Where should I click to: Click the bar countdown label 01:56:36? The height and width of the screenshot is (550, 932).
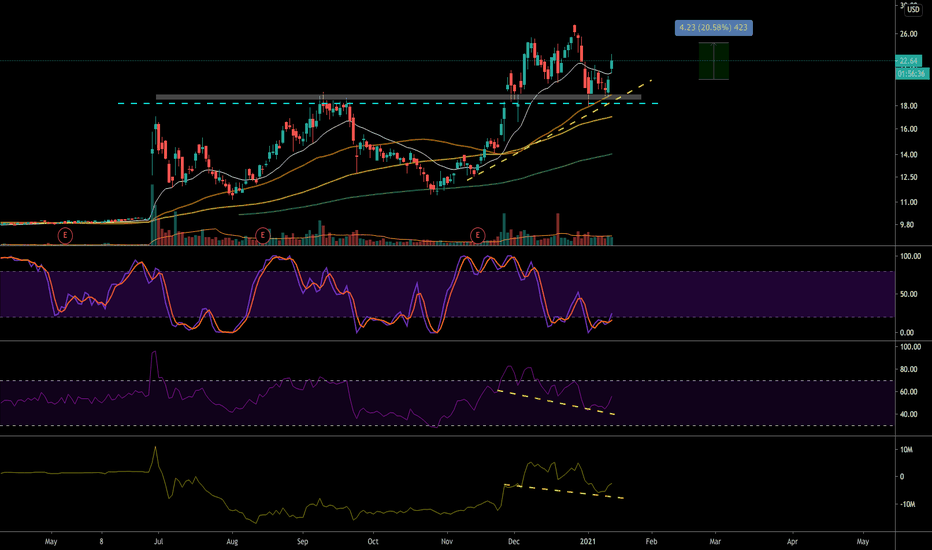pyautogui.click(x=911, y=74)
